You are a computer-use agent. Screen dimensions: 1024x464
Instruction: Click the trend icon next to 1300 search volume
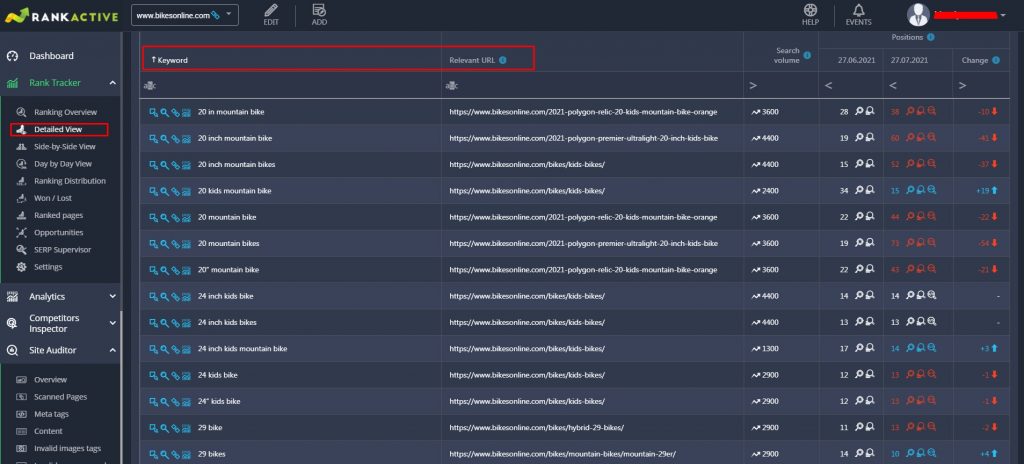point(756,348)
